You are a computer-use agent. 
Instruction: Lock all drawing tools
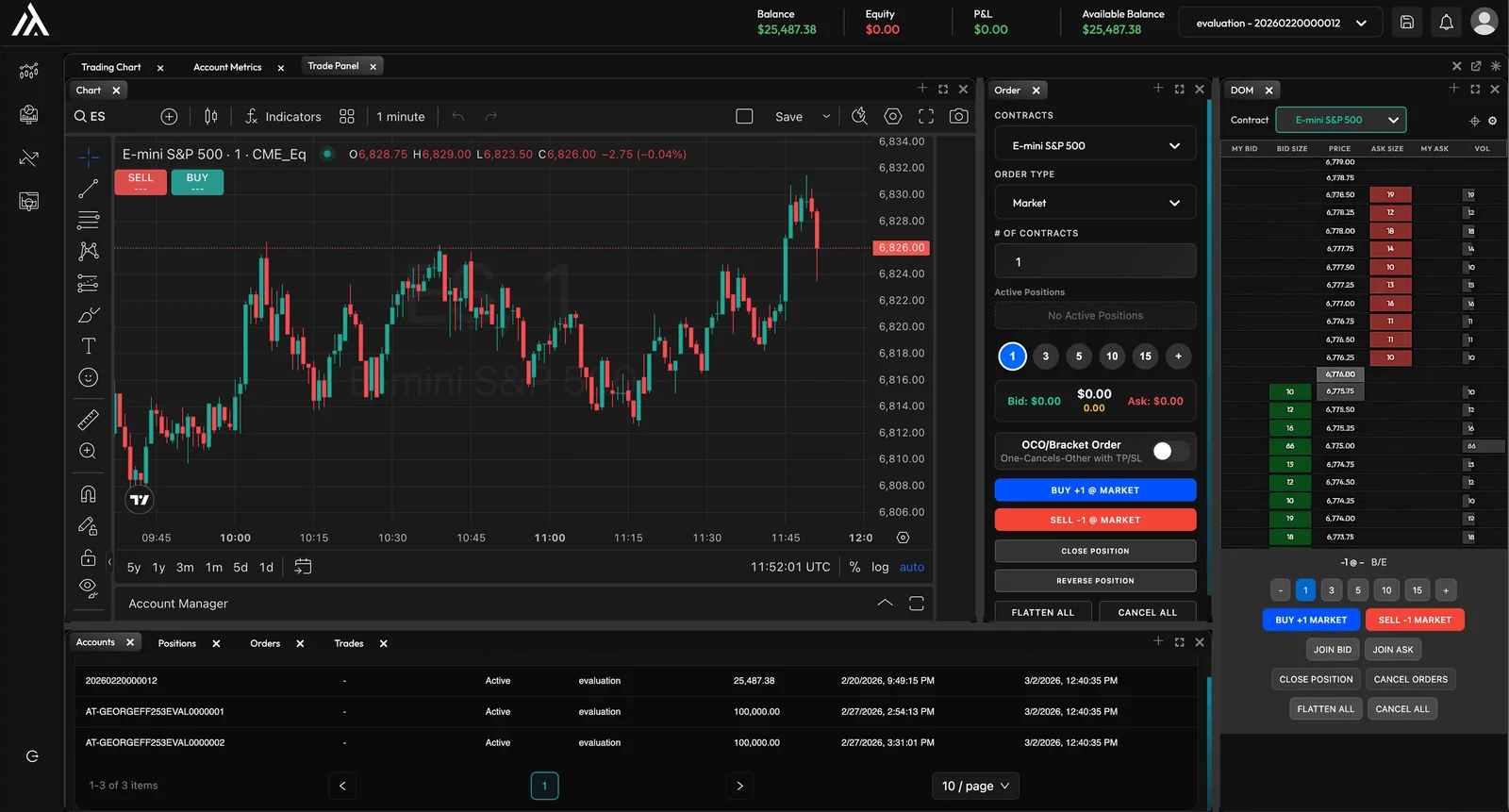coord(89,556)
